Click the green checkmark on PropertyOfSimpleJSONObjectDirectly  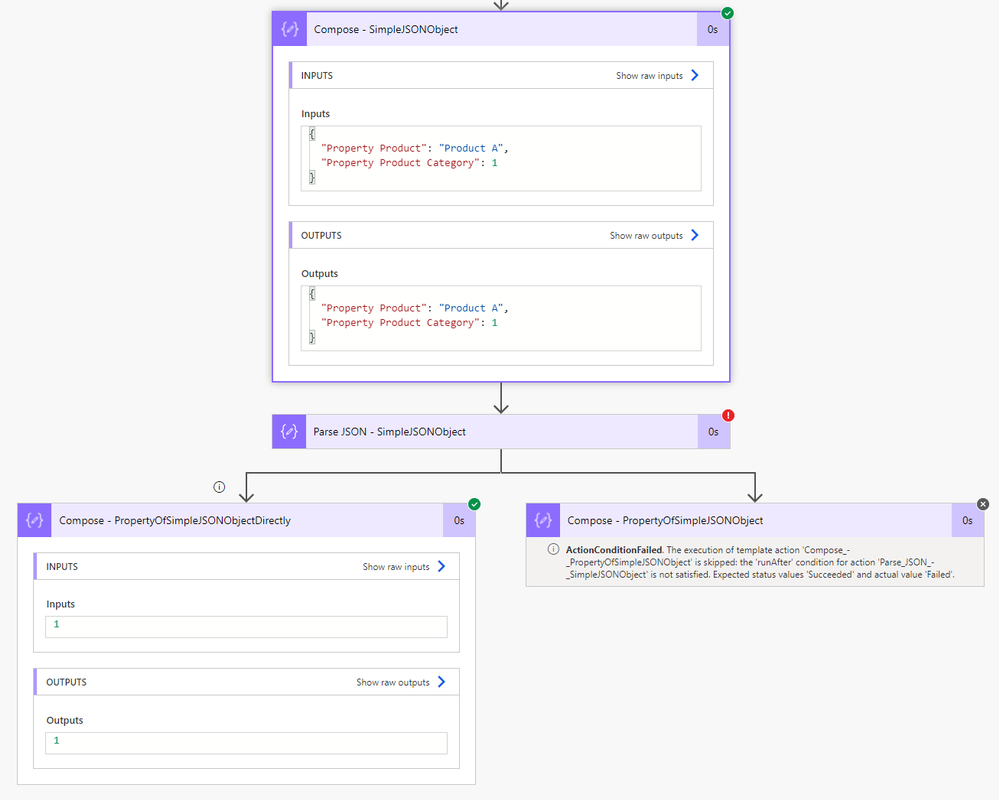pos(474,504)
